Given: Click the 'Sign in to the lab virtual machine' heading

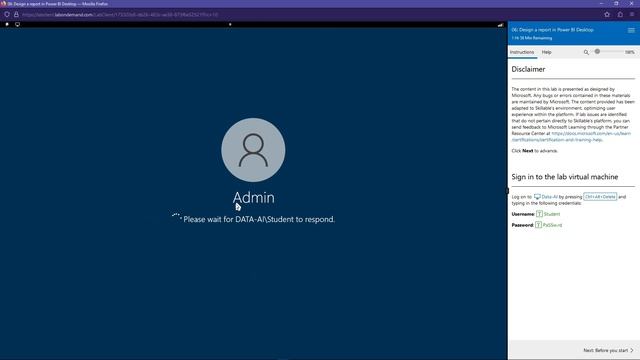Looking at the screenshot, I should pyautogui.click(x=564, y=177).
